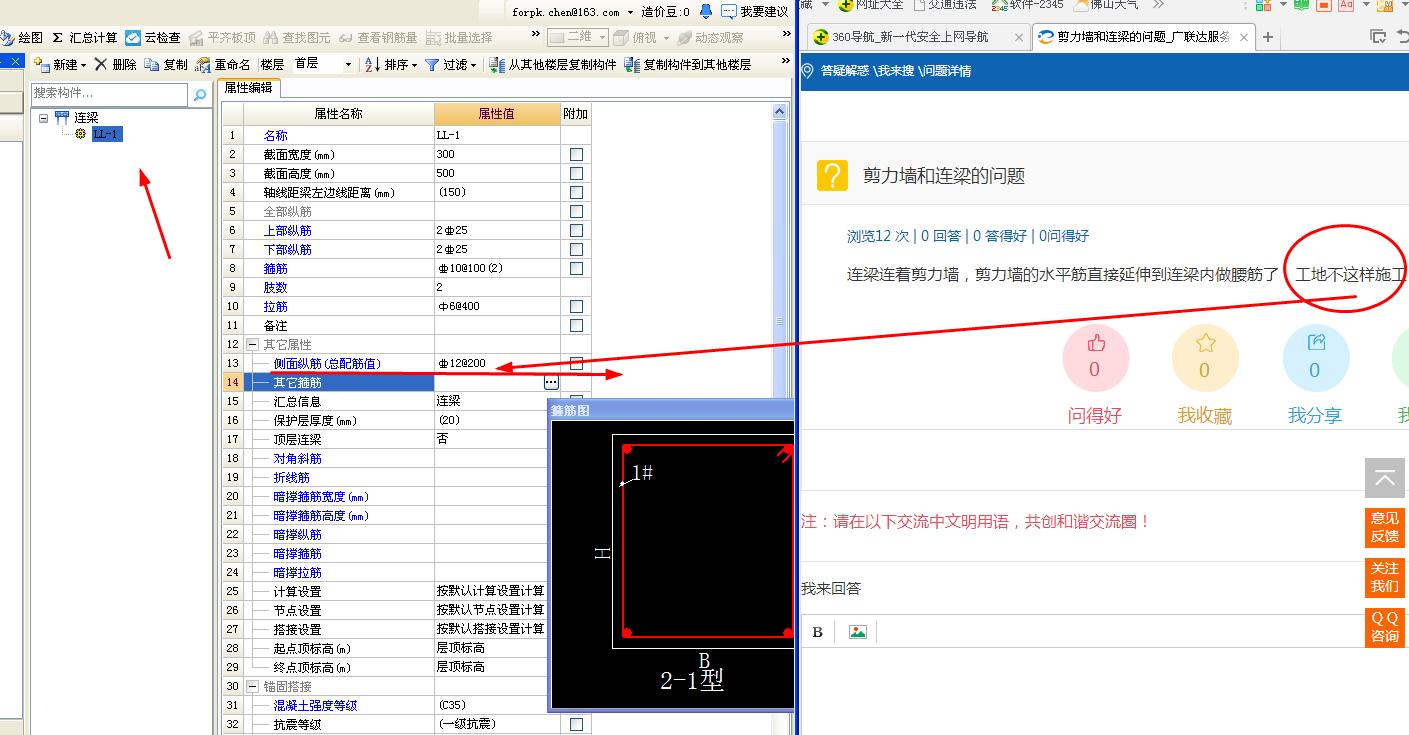Image resolution: width=1409 pixels, height=735 pixels.
Task: Toggle 附加 checkbox for 全部纵筋 row
Action: (576, 211)
